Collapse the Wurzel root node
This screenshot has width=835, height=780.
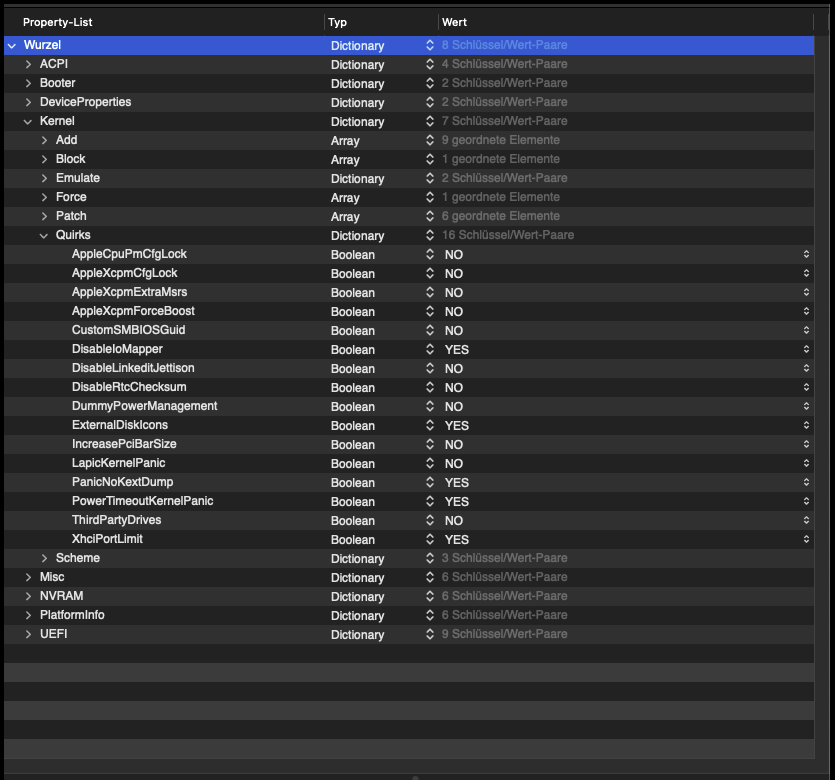coord(11,46)
